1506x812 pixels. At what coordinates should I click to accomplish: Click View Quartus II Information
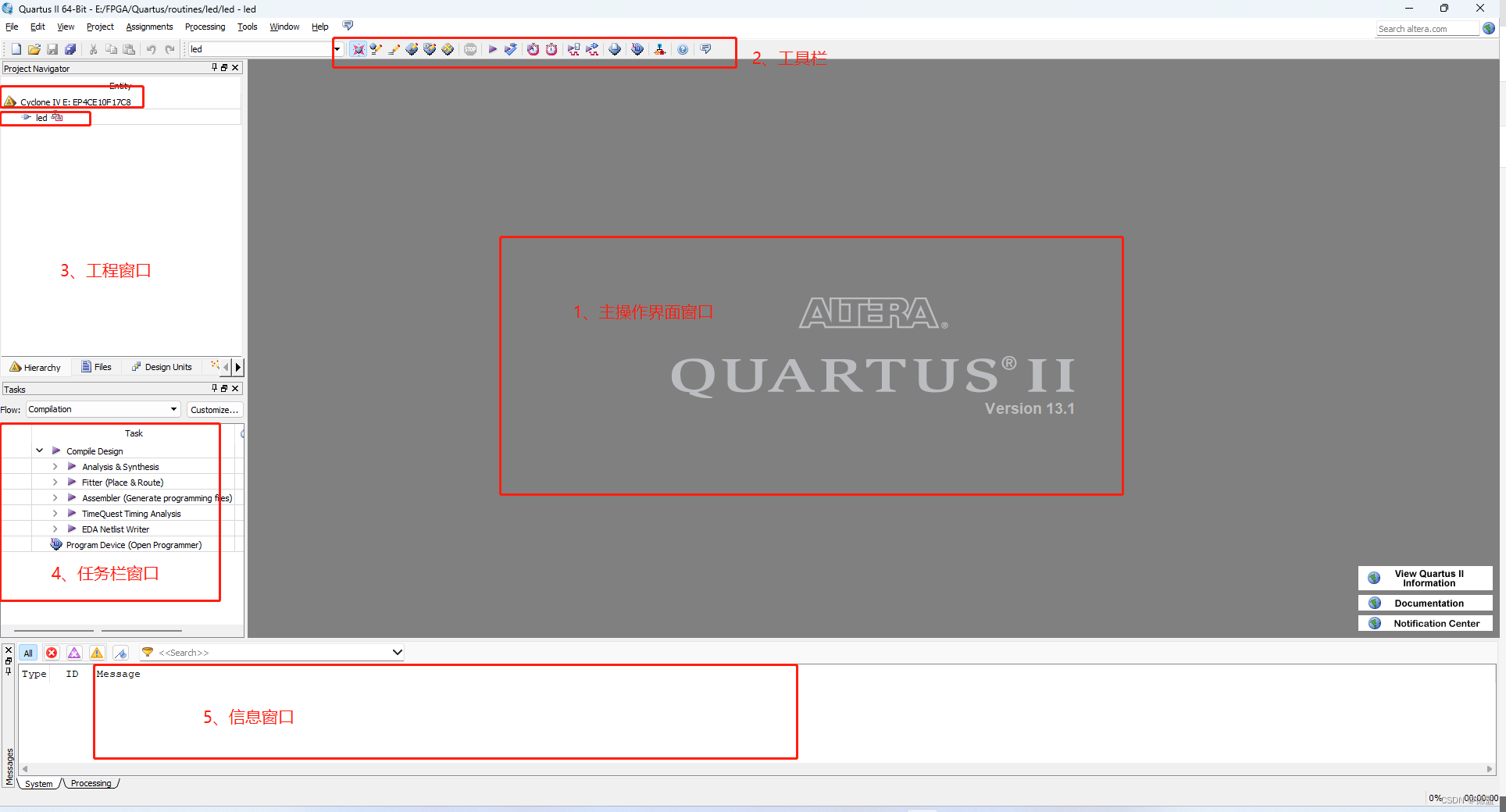pos(1425,578)
